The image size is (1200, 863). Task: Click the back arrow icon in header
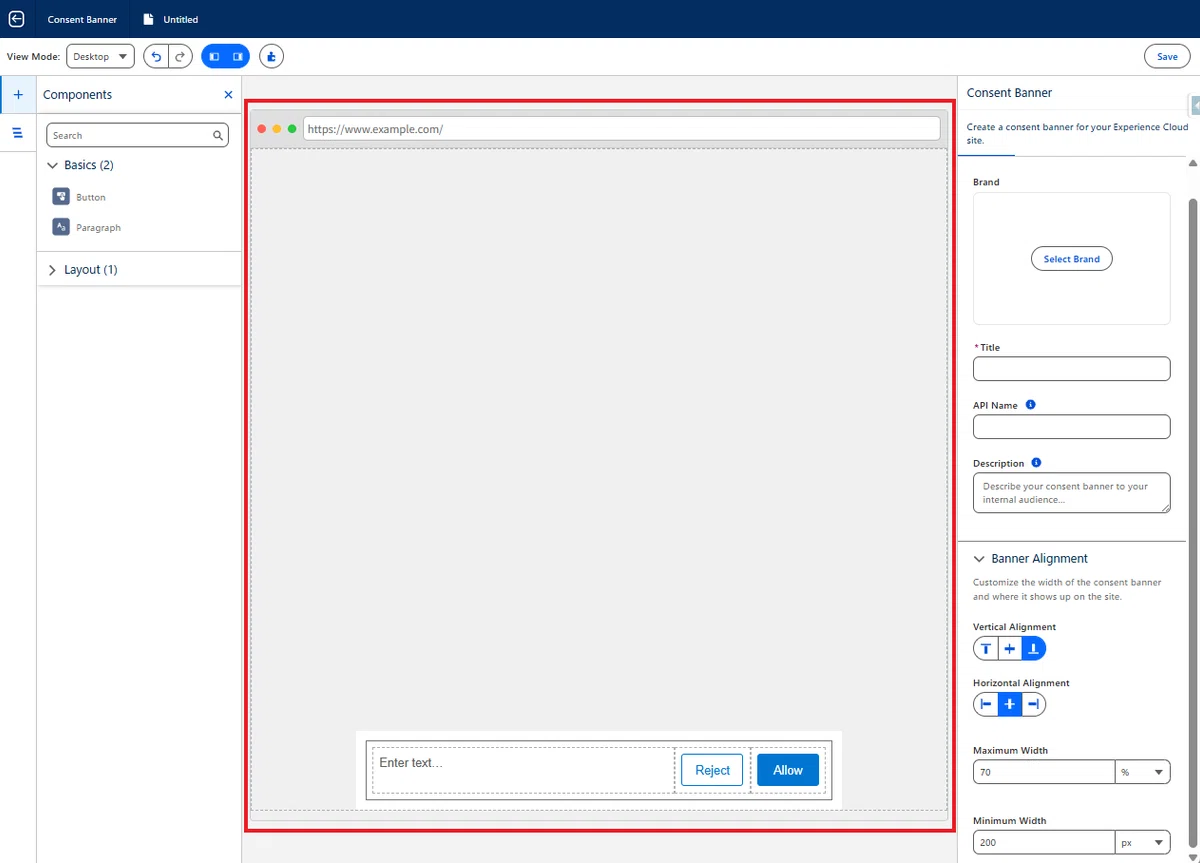16,19
